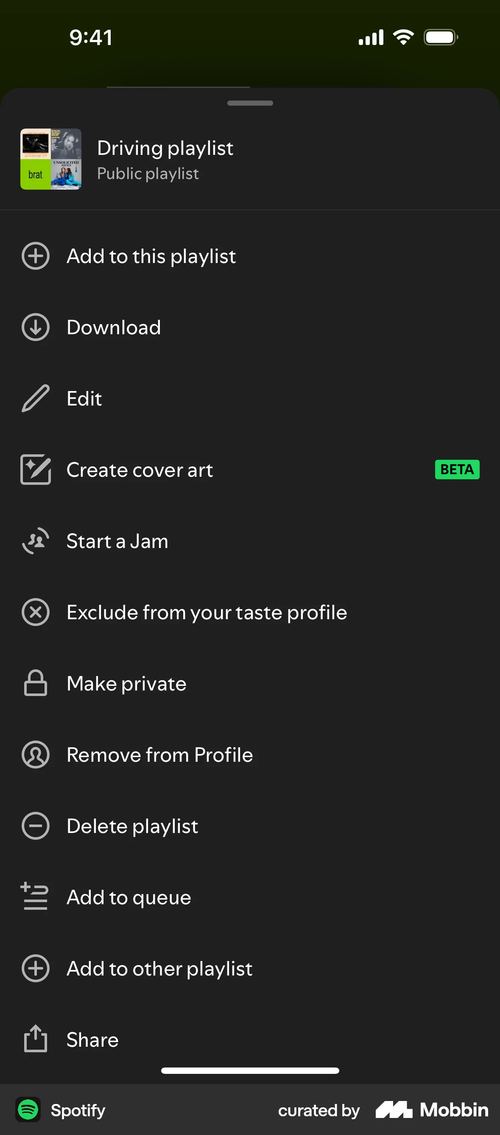Select Exclude from your taste profile
The width and height of the screenshot is (500, 1135).
click(250, 612)
